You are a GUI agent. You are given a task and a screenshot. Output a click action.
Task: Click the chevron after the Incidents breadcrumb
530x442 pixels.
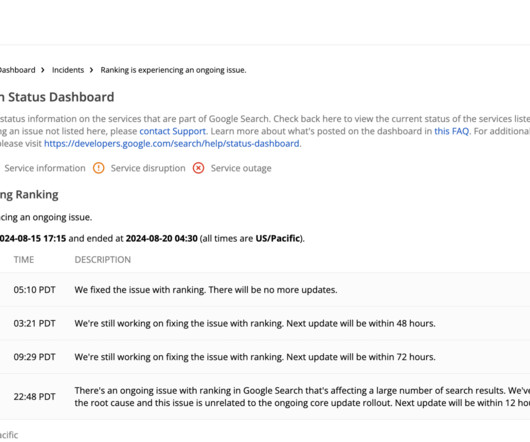point(92,70)
